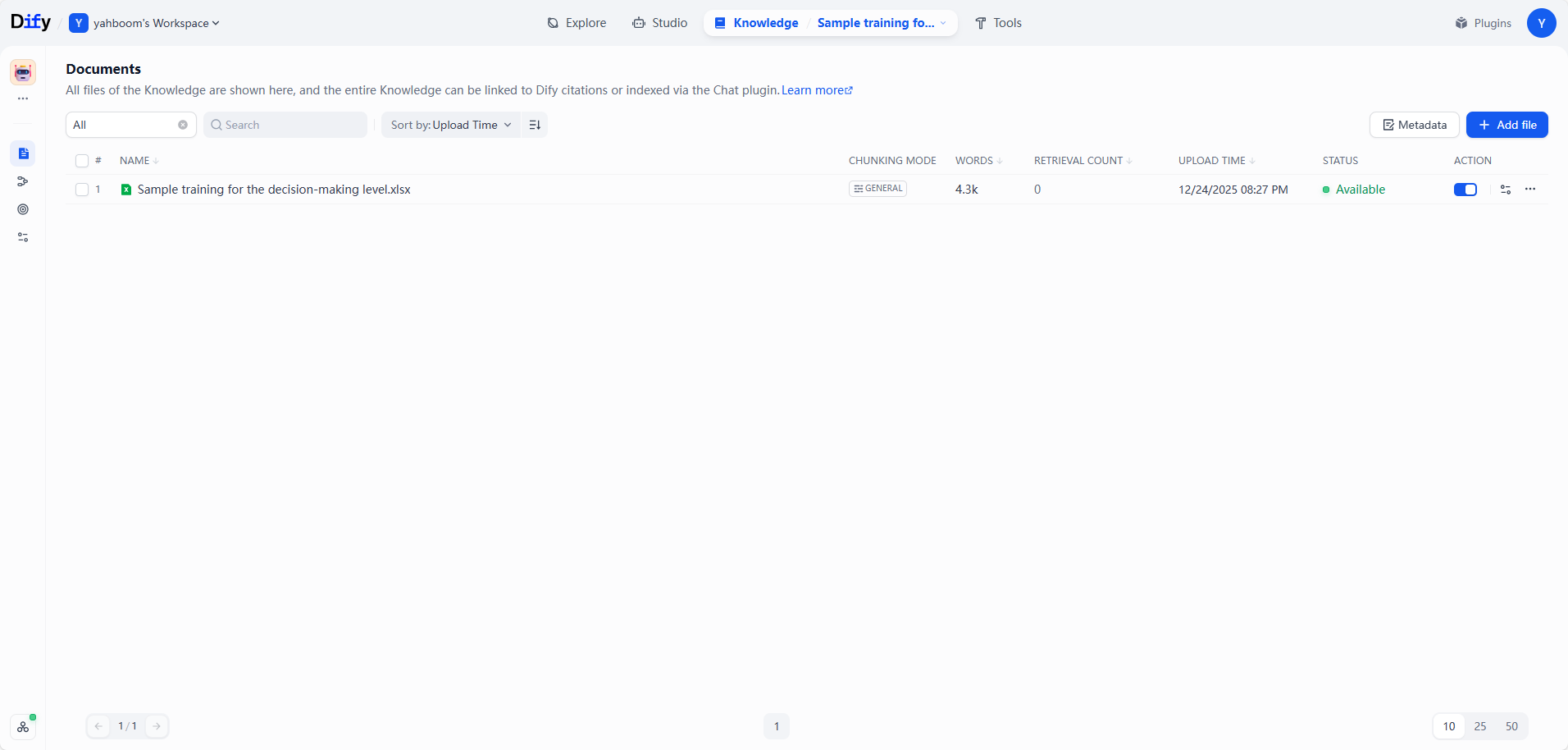Select the Documents sidebar icon
Viewport: 1568px width, 750px height.
(x=23, y=153)
